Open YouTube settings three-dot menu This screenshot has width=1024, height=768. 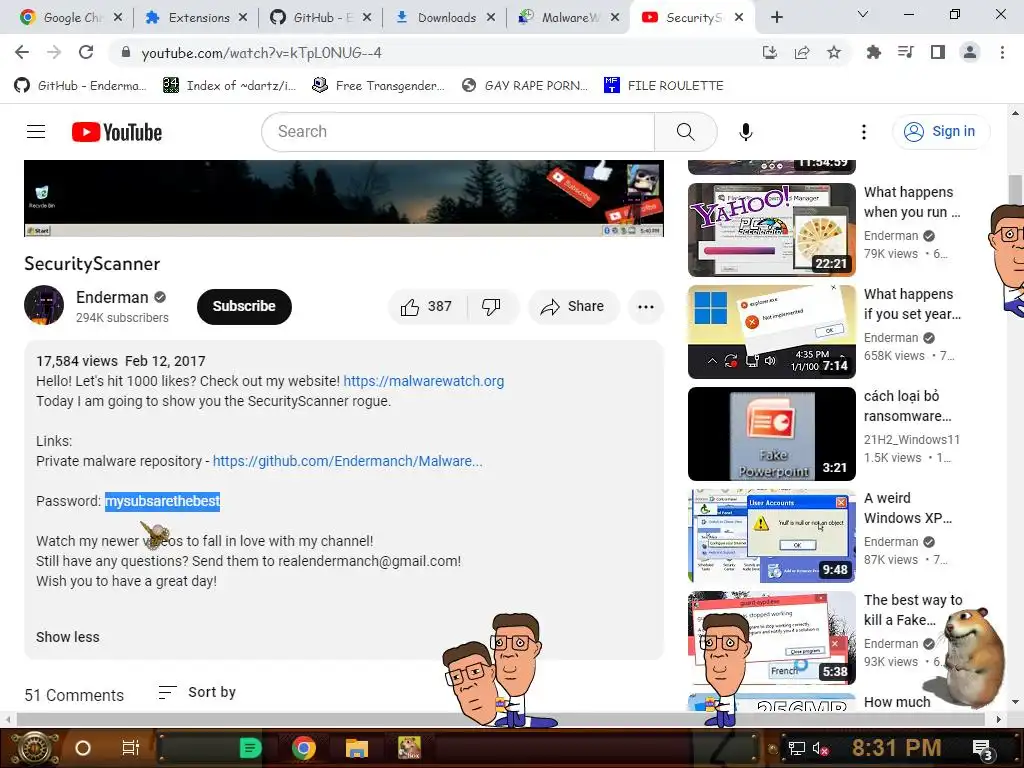[x=863, y=132]
